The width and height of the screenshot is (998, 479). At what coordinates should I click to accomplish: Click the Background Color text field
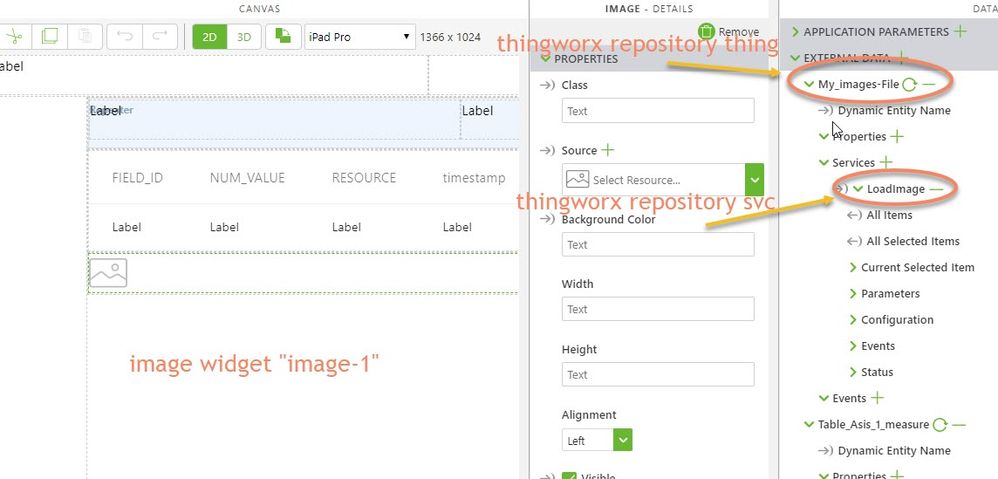point(657,244)
